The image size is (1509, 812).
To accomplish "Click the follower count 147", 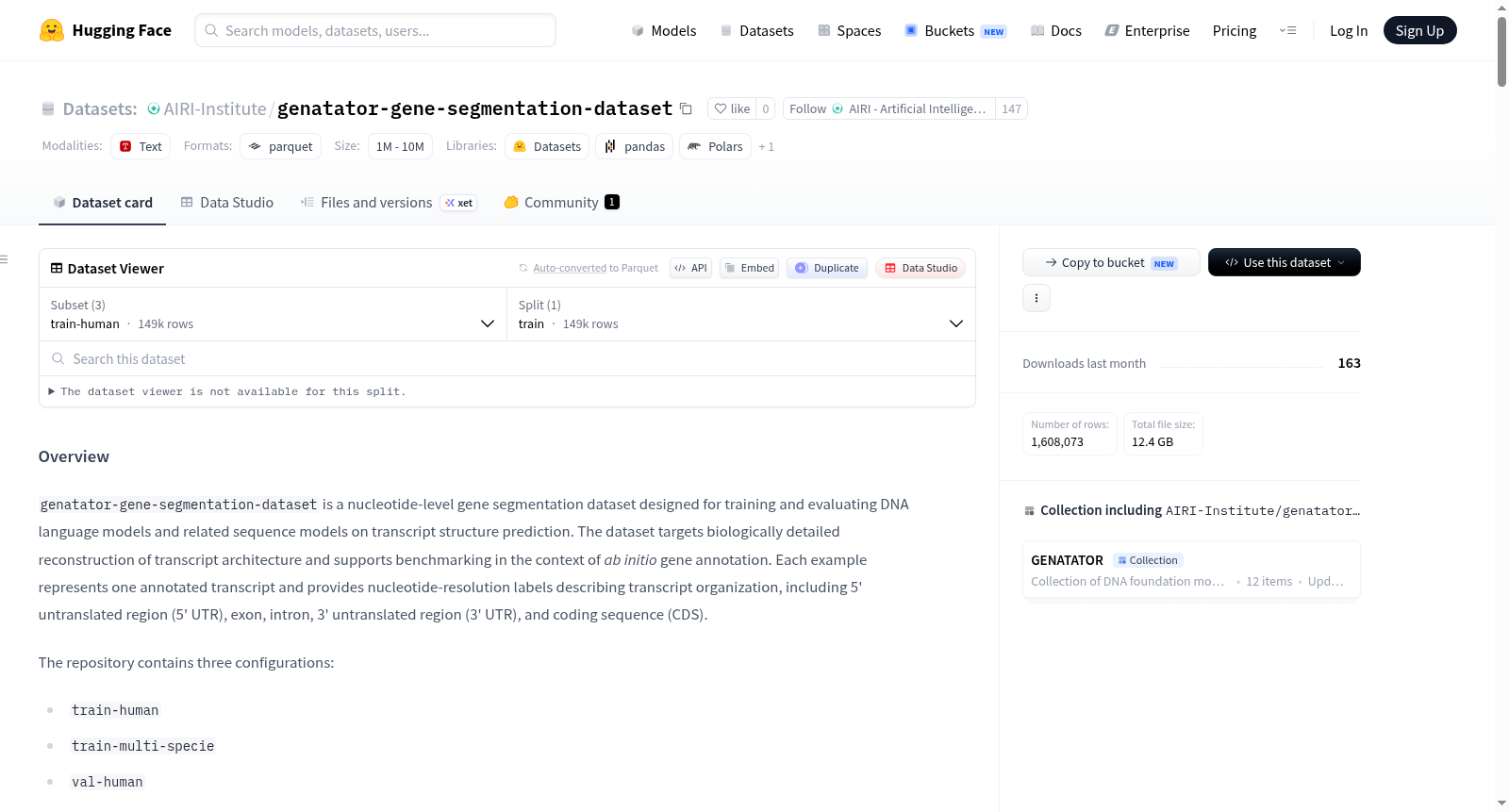I will 1011,108.
